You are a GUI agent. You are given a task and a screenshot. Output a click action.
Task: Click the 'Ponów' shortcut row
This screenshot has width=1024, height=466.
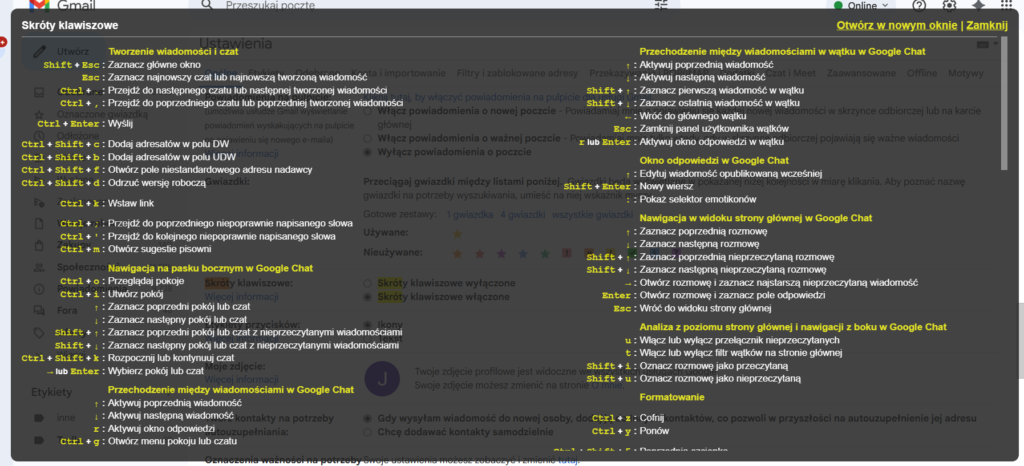[654, 431]
